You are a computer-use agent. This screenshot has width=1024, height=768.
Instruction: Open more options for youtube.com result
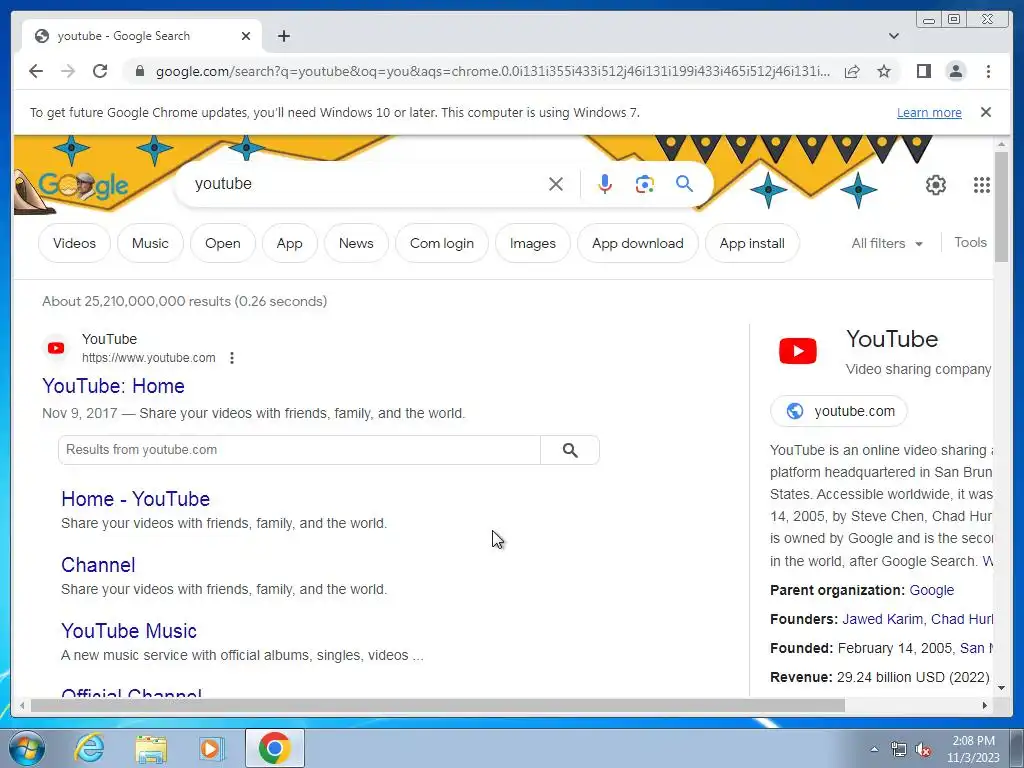[232, 358]
